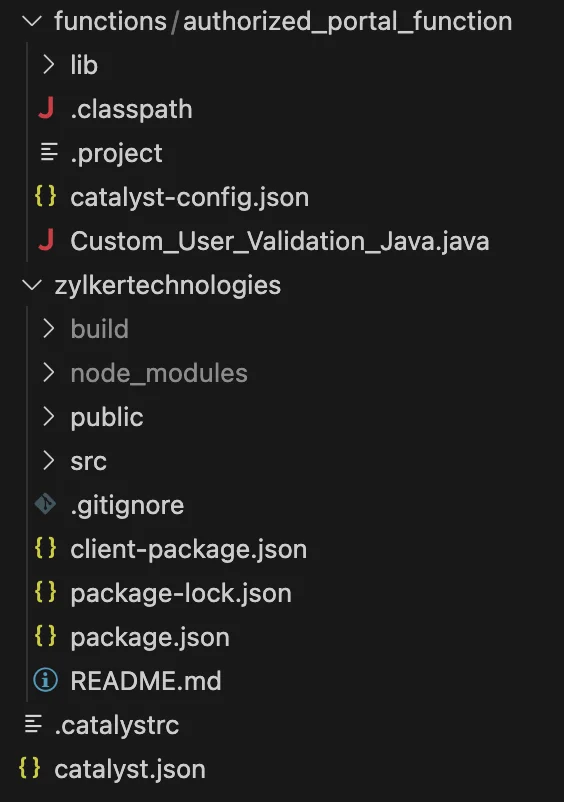Click the Java icon of Custom_User_Validation_Java.java
564x802 pixels.
(x=46, y=240)
